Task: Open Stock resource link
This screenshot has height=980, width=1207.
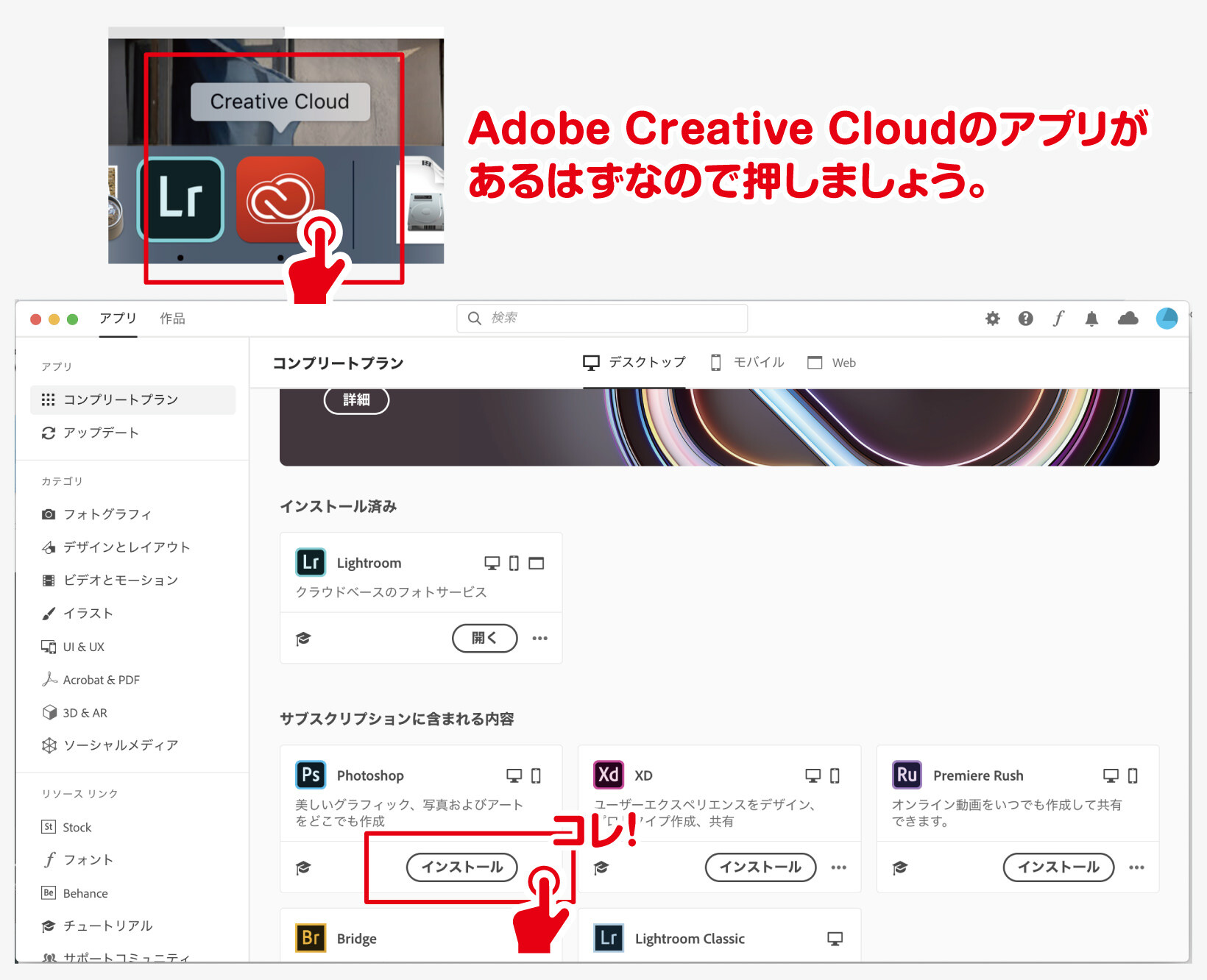Action: 66,827
